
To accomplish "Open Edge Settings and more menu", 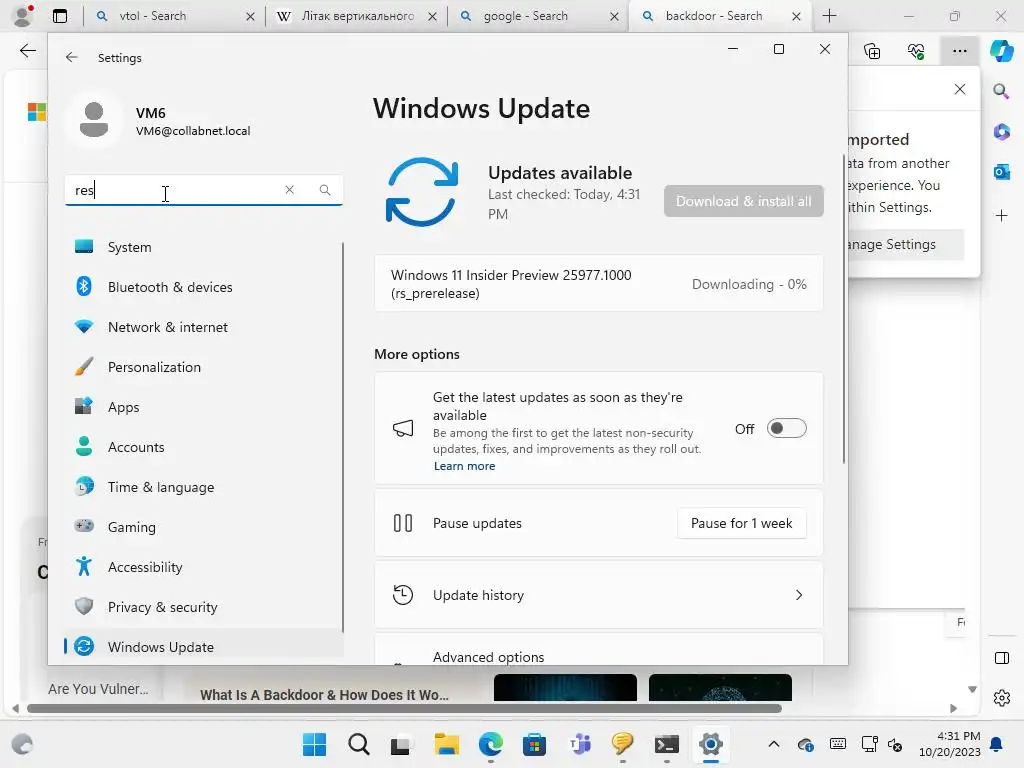I will pyautogui.click(x=959, y=50).
